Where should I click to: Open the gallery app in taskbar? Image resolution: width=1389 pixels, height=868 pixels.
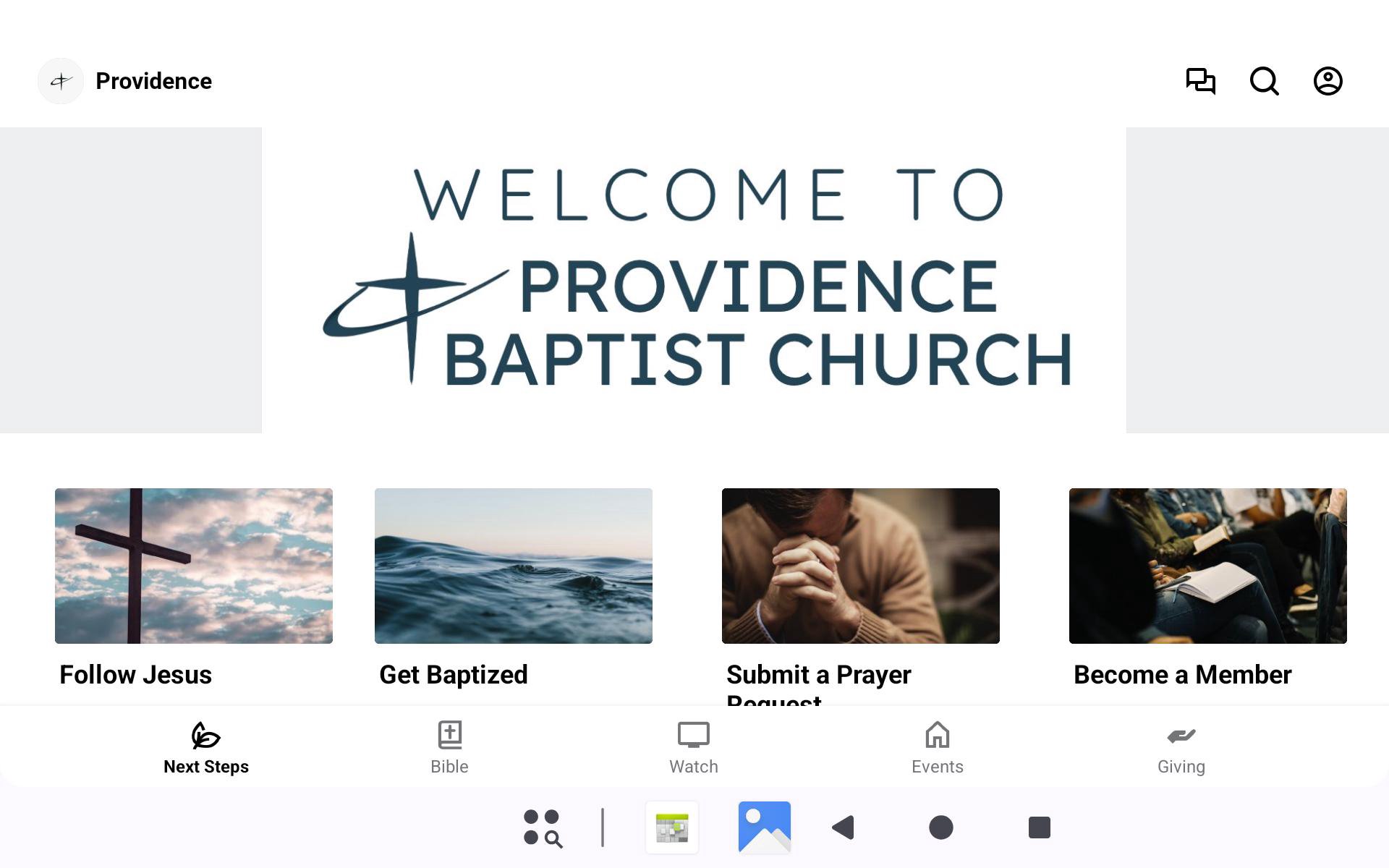(764, 827)
